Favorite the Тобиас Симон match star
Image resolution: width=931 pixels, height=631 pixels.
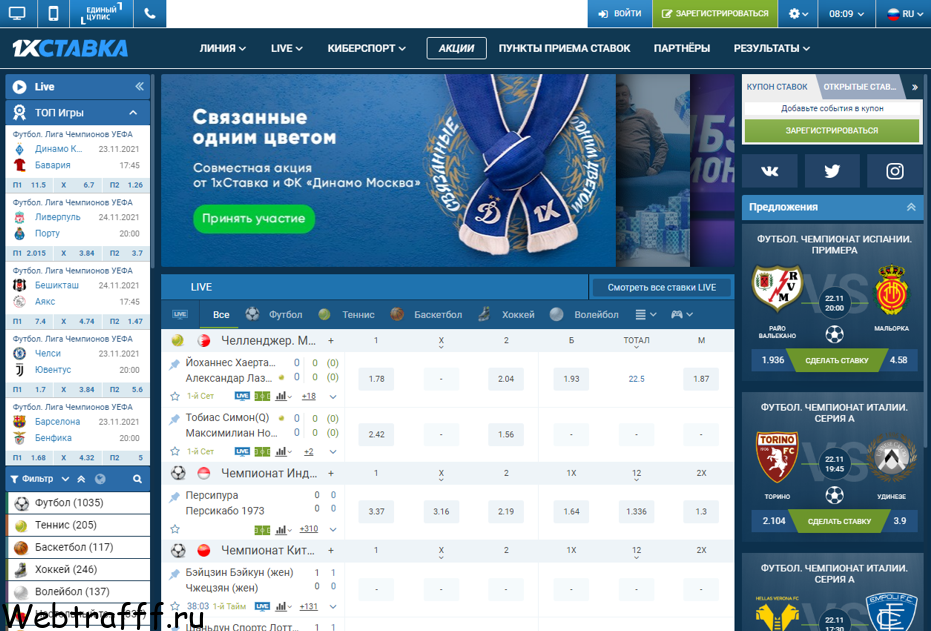click(x=175, y=451)
